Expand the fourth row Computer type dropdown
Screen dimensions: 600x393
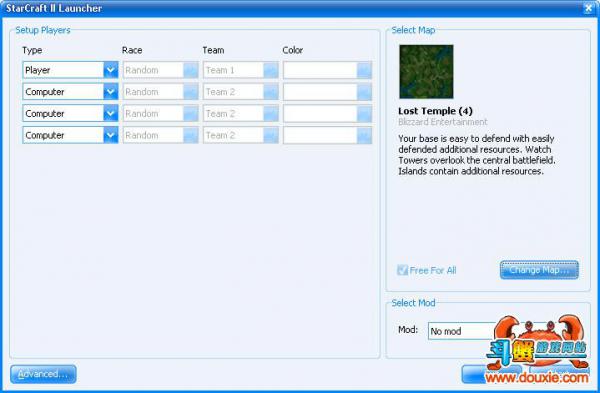pos(70,135)
